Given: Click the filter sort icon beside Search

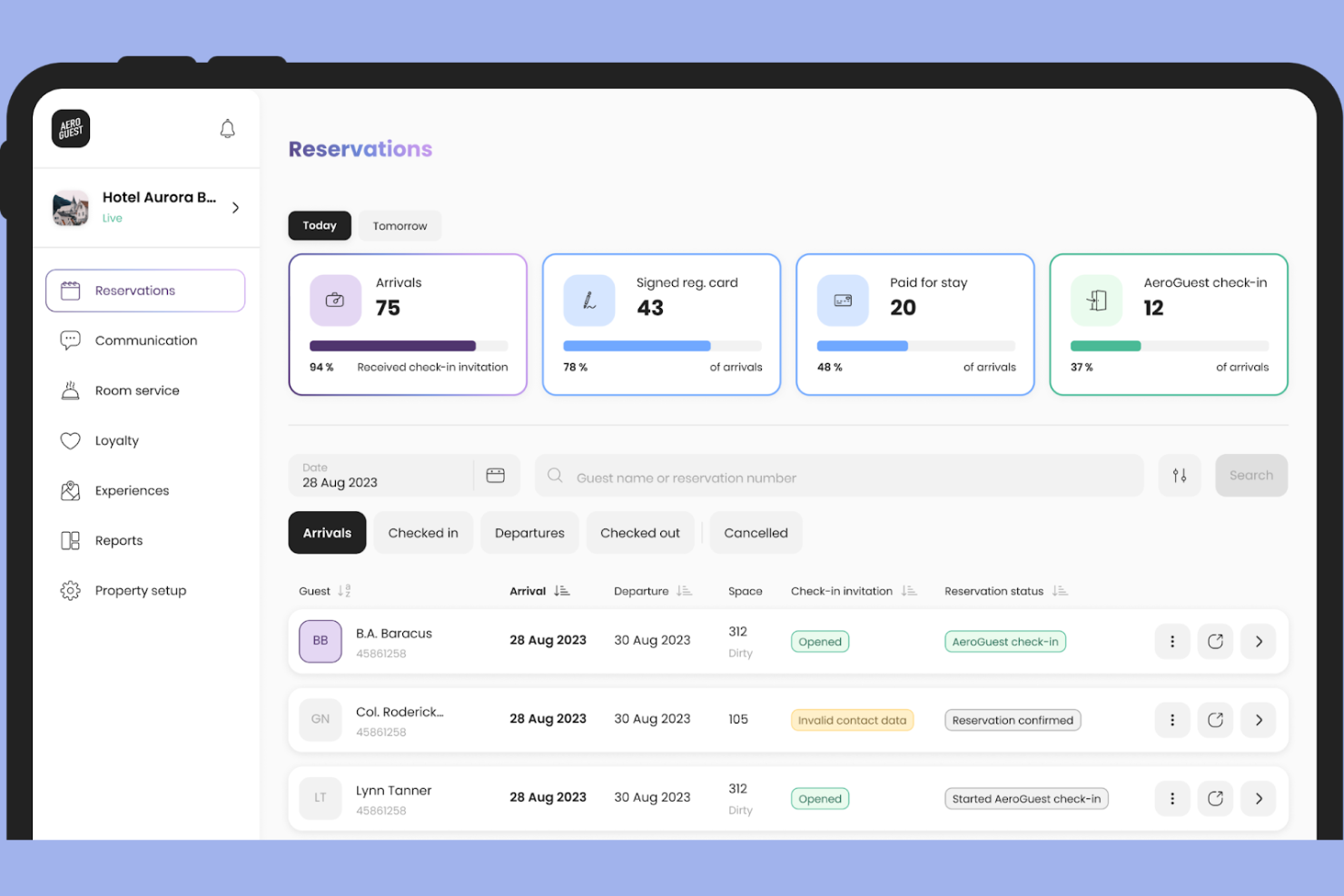Looking at the screenshot, I should [x=1180, y=475].
